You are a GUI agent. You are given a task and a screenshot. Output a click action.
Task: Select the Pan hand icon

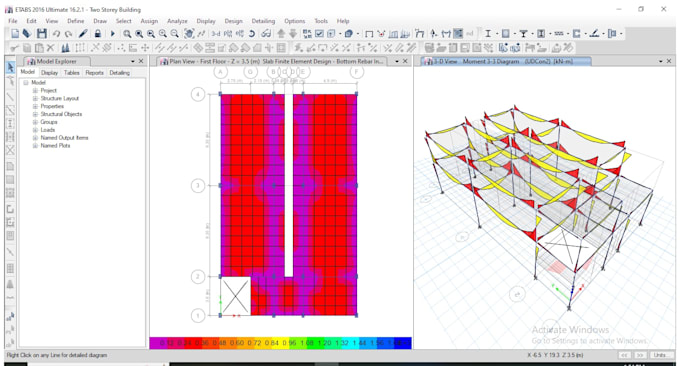tap(189, 33)
